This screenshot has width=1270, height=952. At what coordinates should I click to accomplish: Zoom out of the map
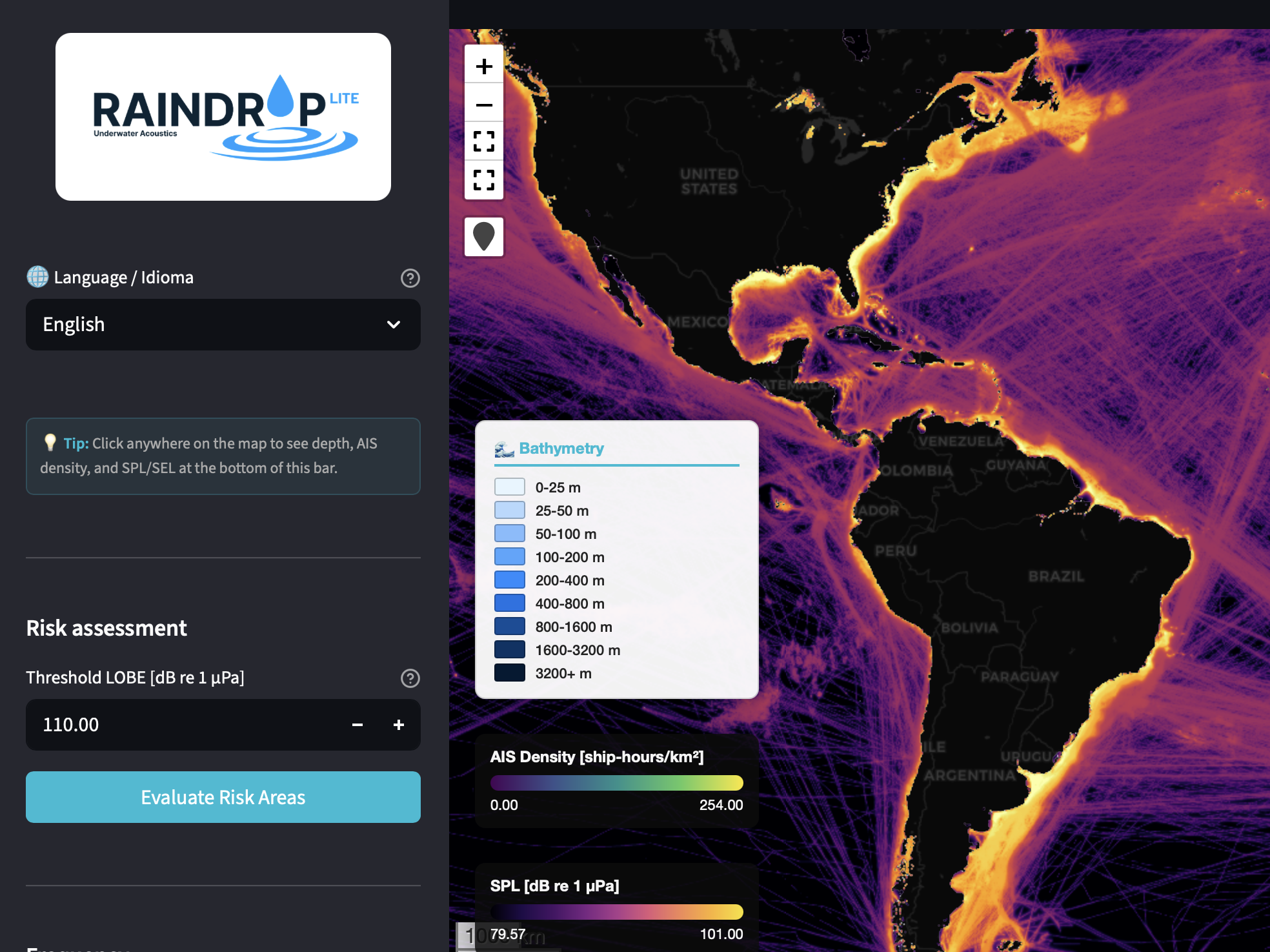(x=484, y=105)
